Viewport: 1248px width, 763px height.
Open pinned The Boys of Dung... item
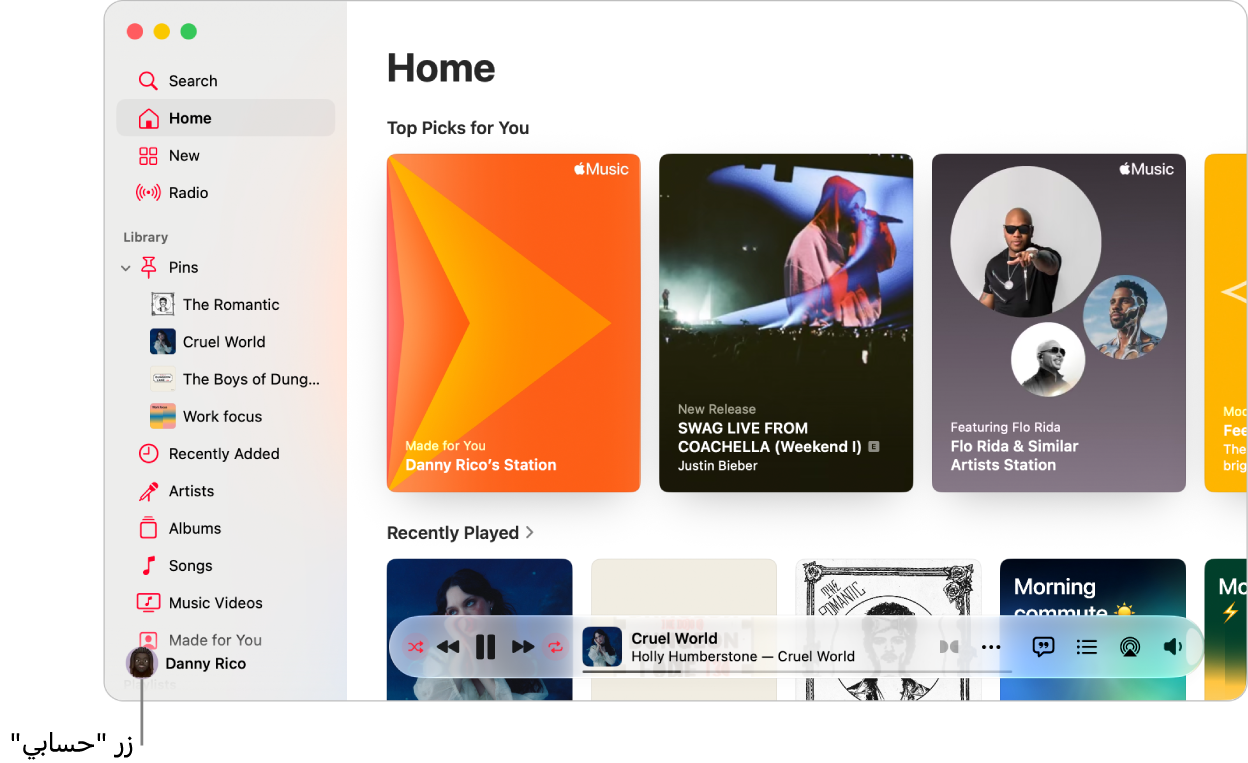(x=235, y=379)
